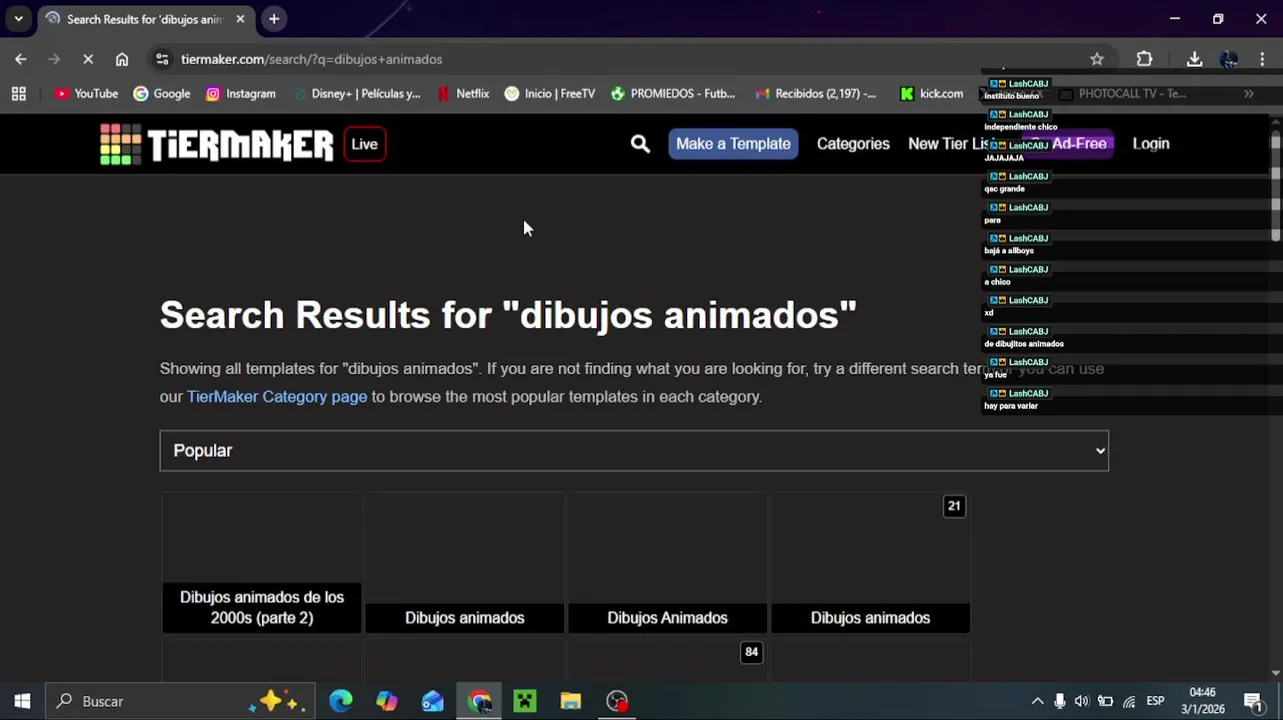Open the Netflix bookmark
Screen dimensions: 1283x720
pos(463,94)
